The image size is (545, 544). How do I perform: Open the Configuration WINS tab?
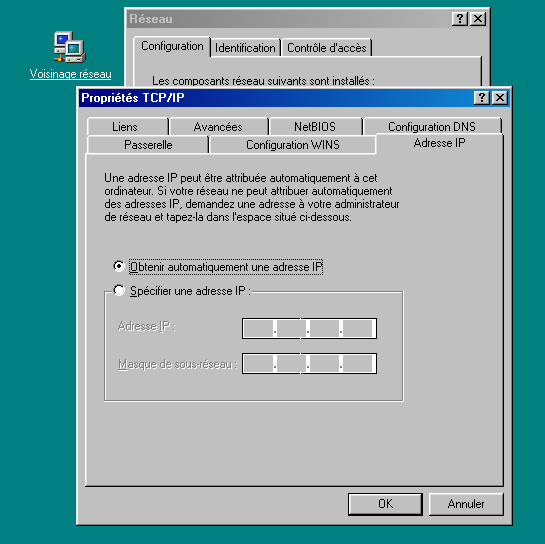pyautogui.click(x=293, y=145)
